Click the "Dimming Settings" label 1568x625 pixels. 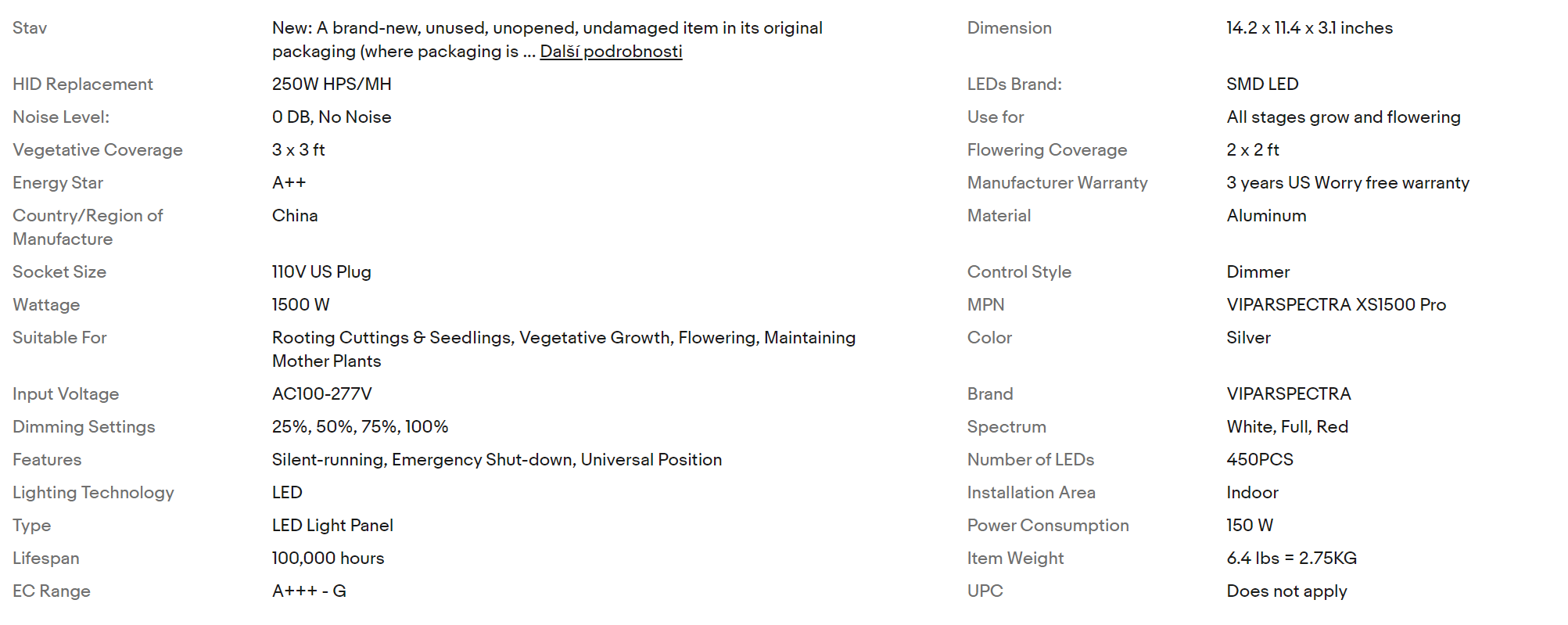coord(84,427)
